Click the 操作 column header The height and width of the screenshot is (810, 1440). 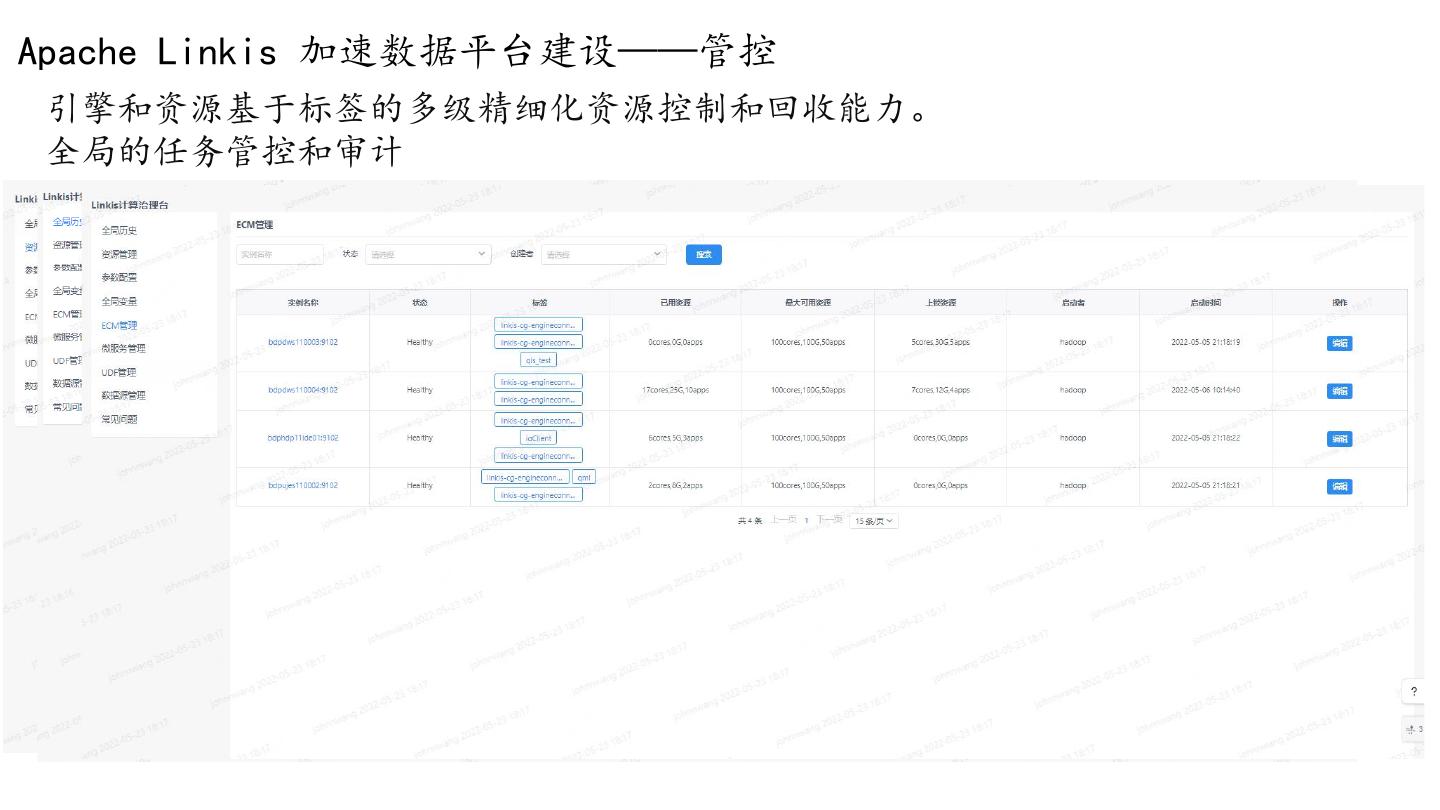[1340, 302]
